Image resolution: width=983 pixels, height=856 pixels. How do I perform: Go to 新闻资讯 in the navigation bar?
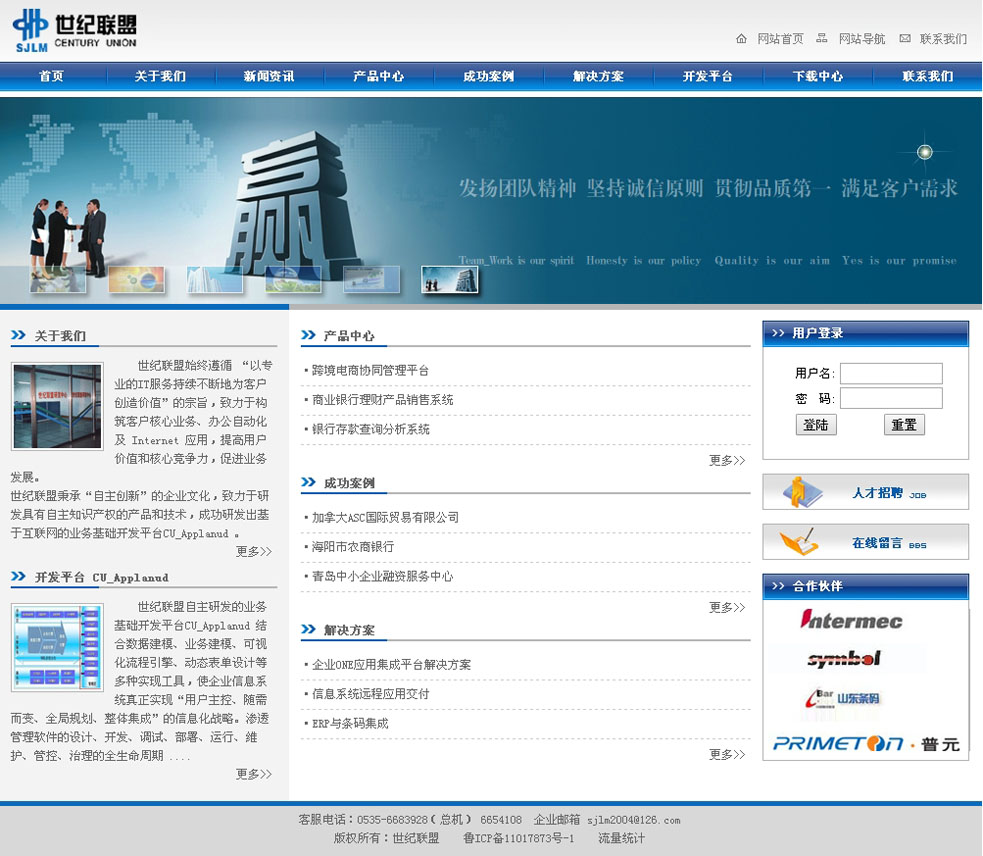(269, 76)
